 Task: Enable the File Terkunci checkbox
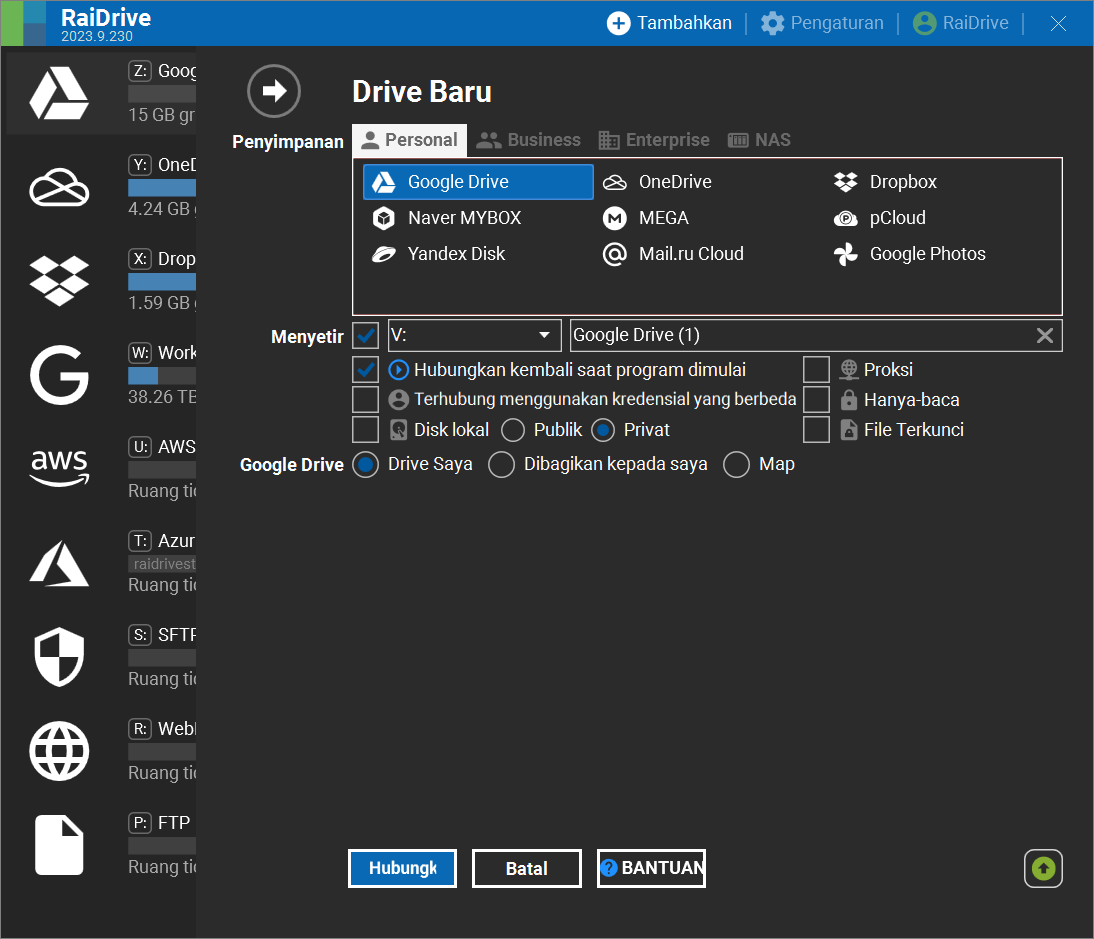(816, 430)
